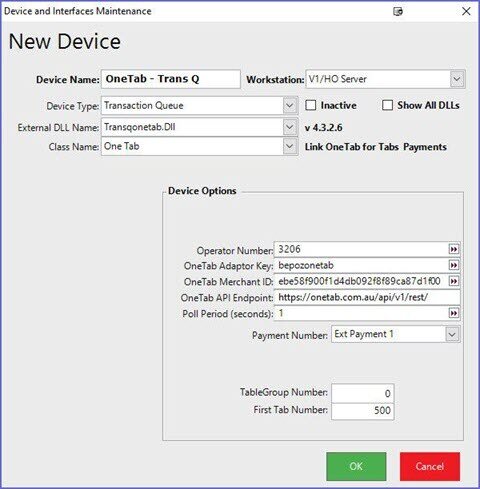Click the OneTab API Endpoint field
Image resolution: width=480 pixels, height=489 pixels.
pos(367,297)
